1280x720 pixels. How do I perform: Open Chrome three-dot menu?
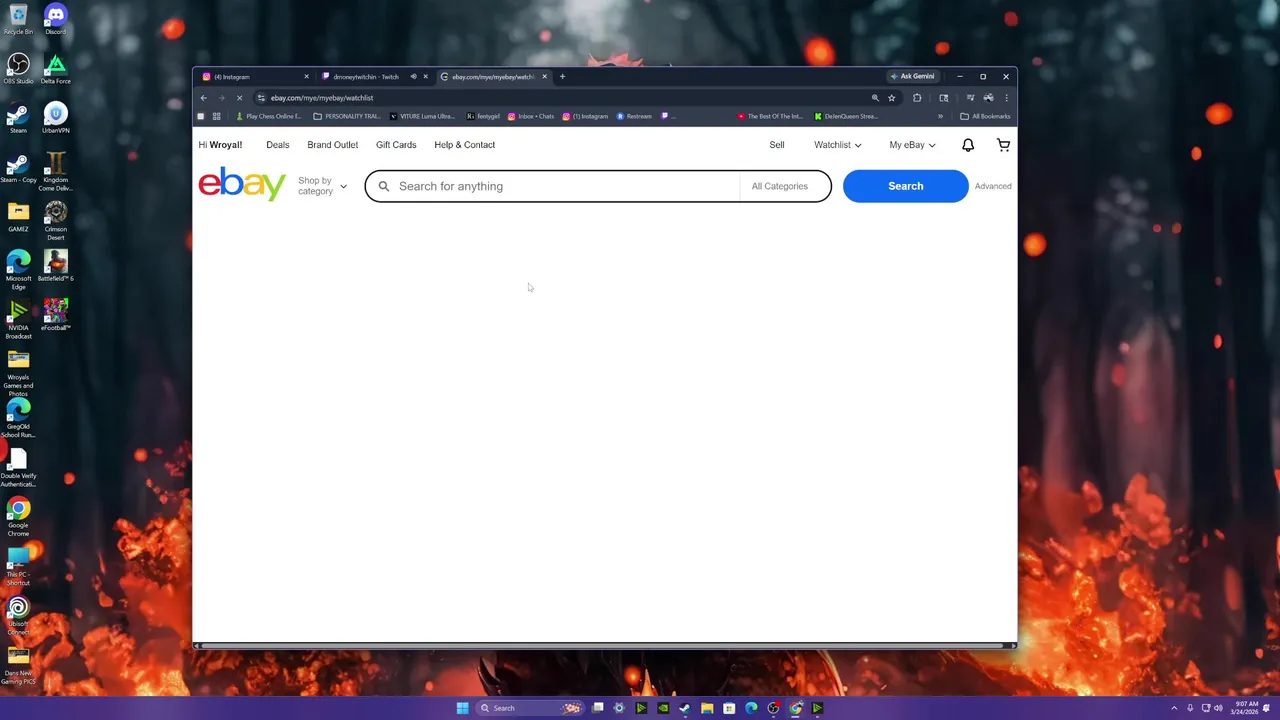1006,98
